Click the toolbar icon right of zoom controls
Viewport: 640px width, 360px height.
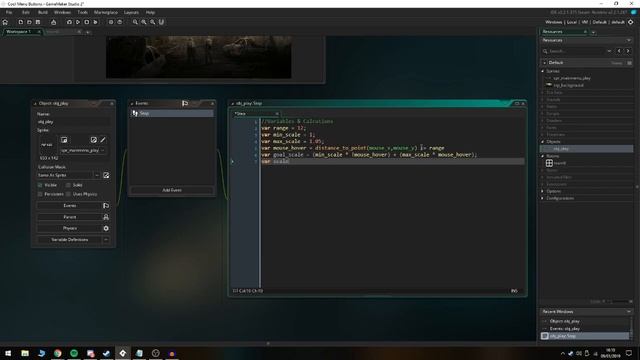(x=161, y=22)
